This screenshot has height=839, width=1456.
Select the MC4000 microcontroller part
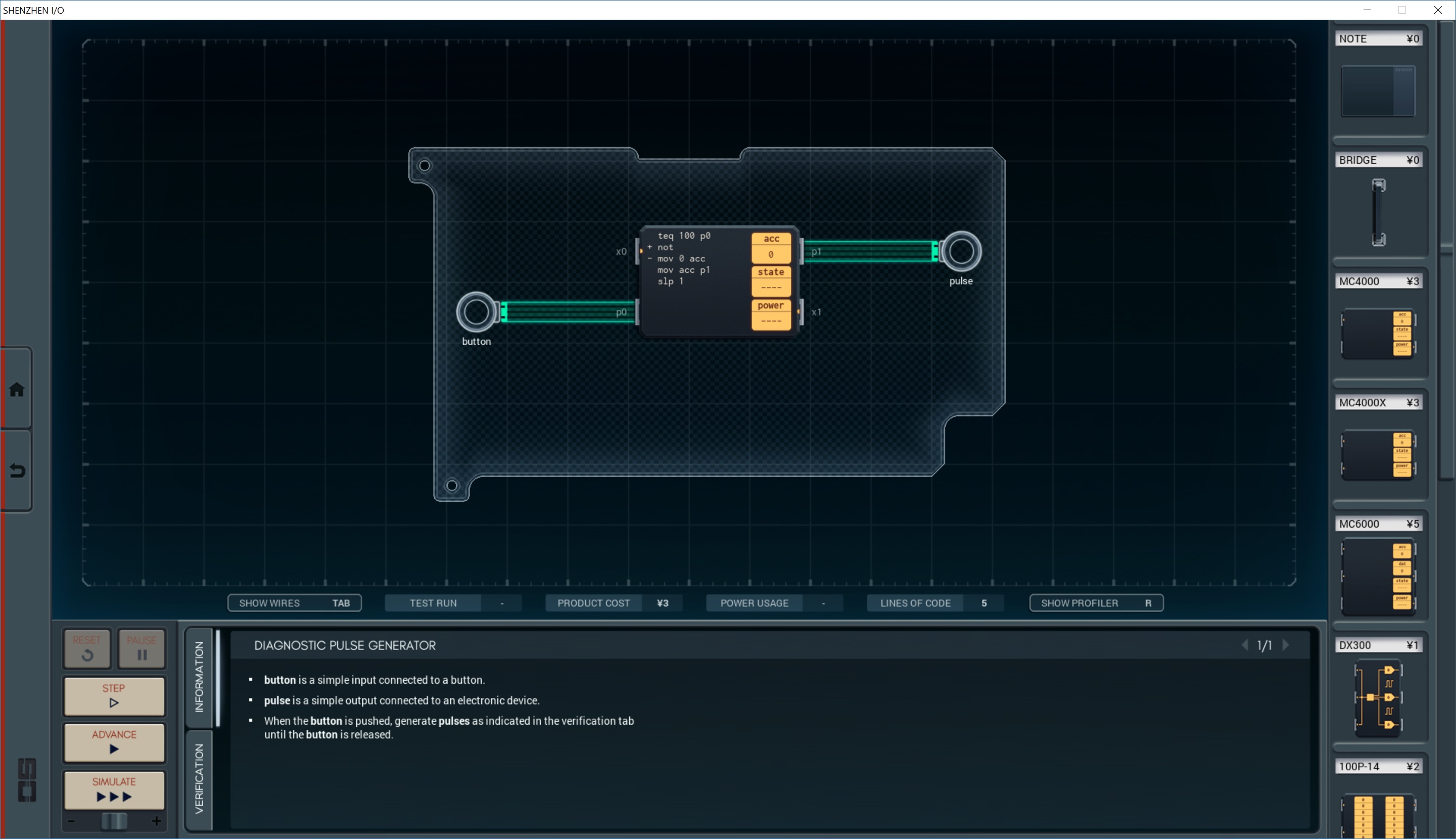[1378, 333]
